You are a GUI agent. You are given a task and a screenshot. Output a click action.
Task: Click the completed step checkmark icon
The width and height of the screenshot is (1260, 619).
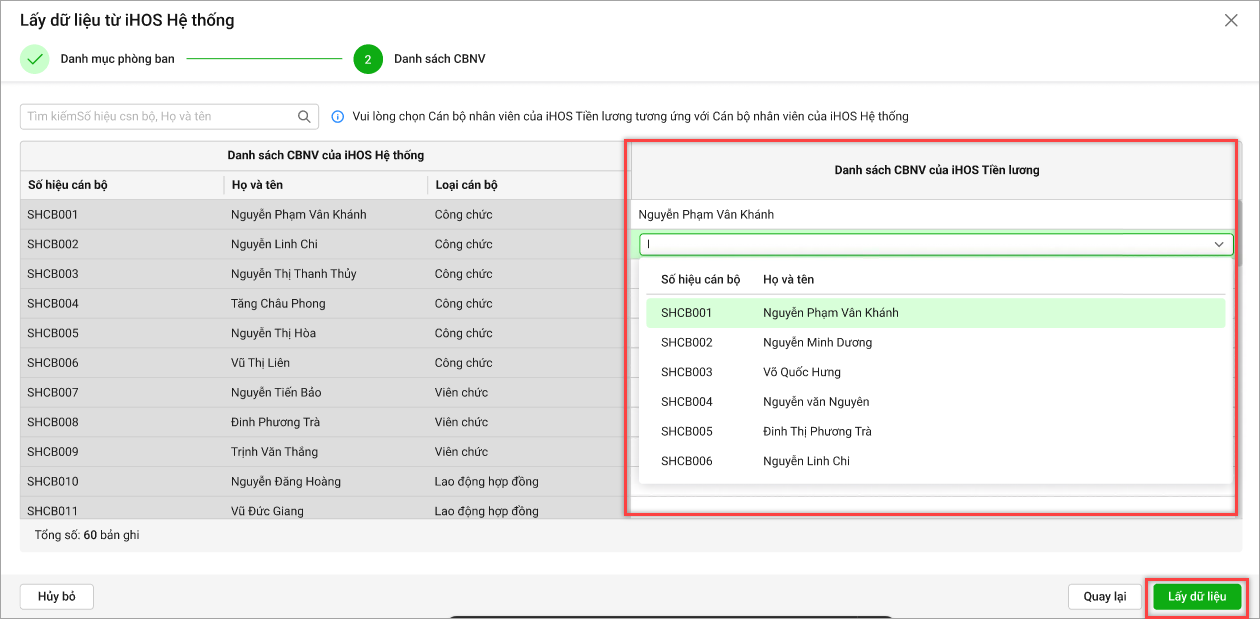35,59
